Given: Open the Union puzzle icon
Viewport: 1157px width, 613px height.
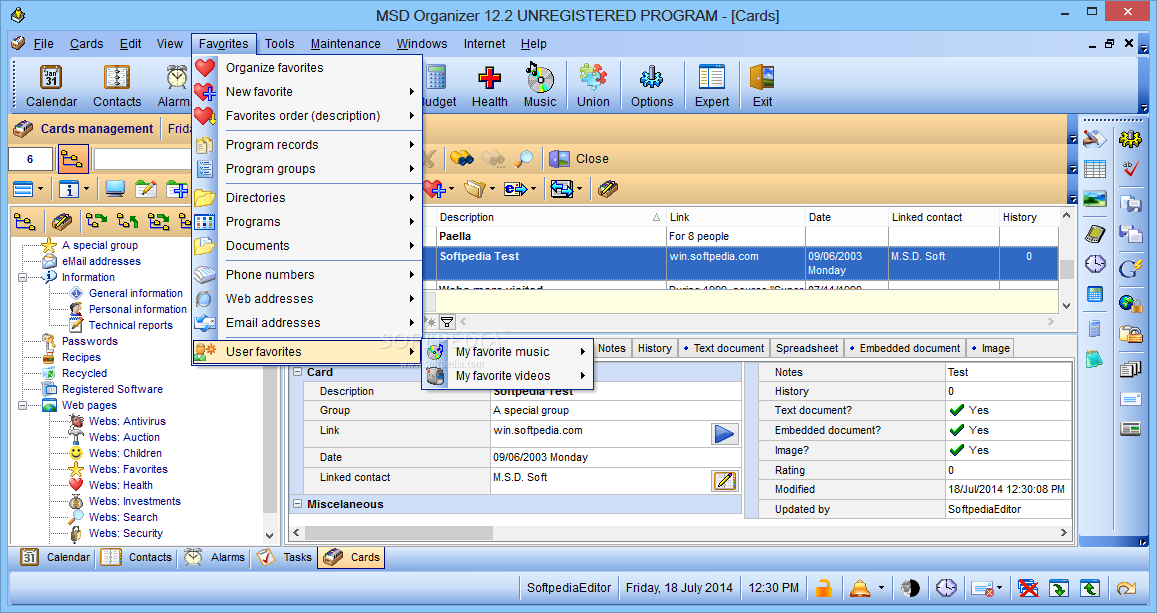Looking at the screenshot, I should coord(593,86).
